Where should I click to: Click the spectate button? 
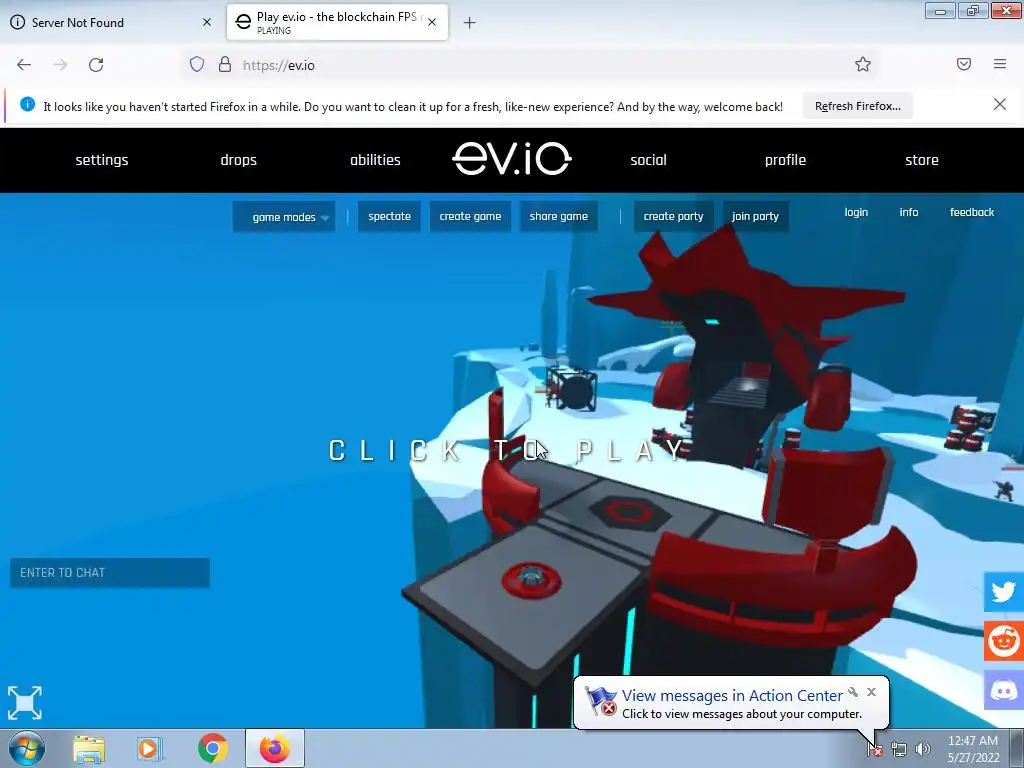389,216
